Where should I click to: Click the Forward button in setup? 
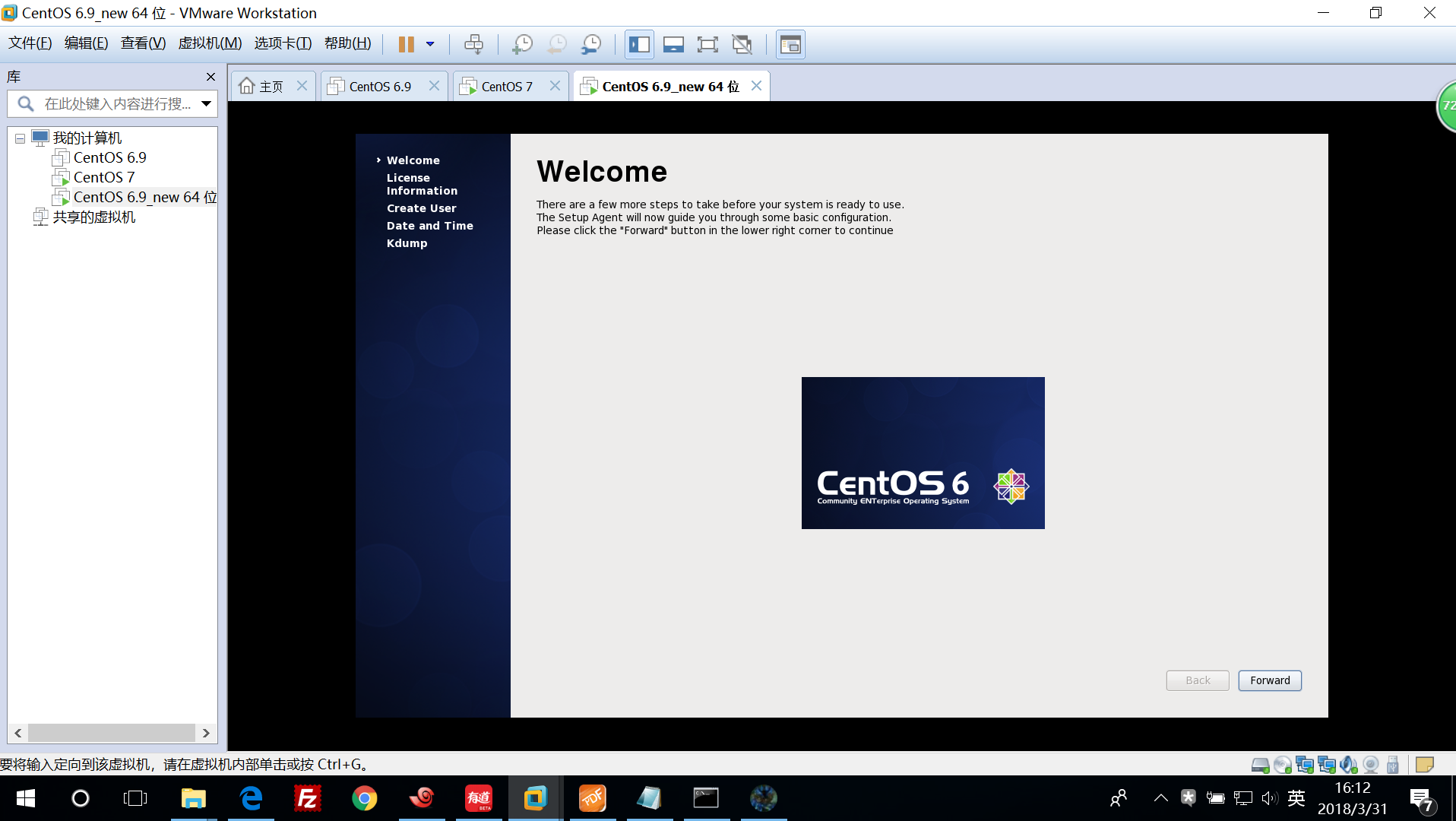pos(1270,680)
